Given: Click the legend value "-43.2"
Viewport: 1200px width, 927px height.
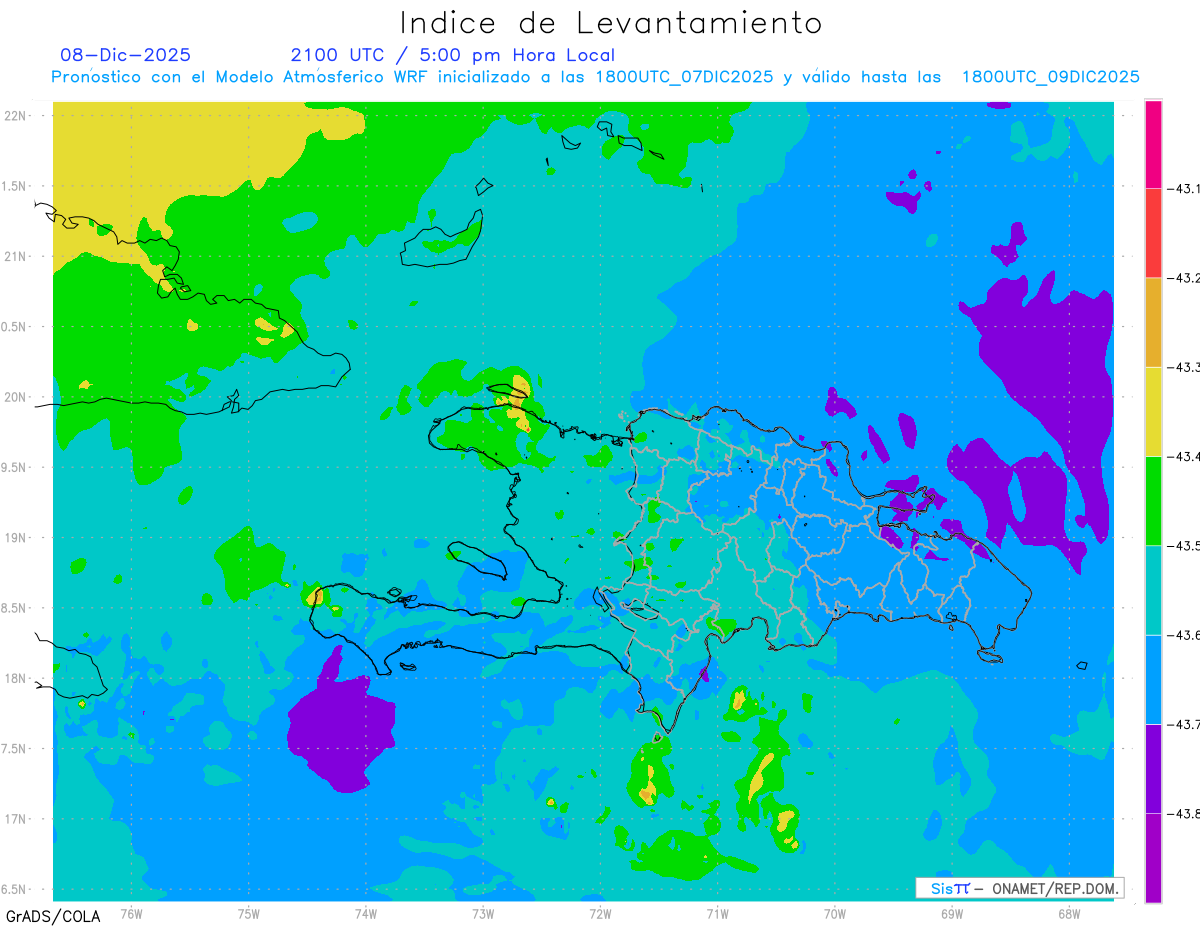Looking at the screenshot, I should pos(1184,278).
